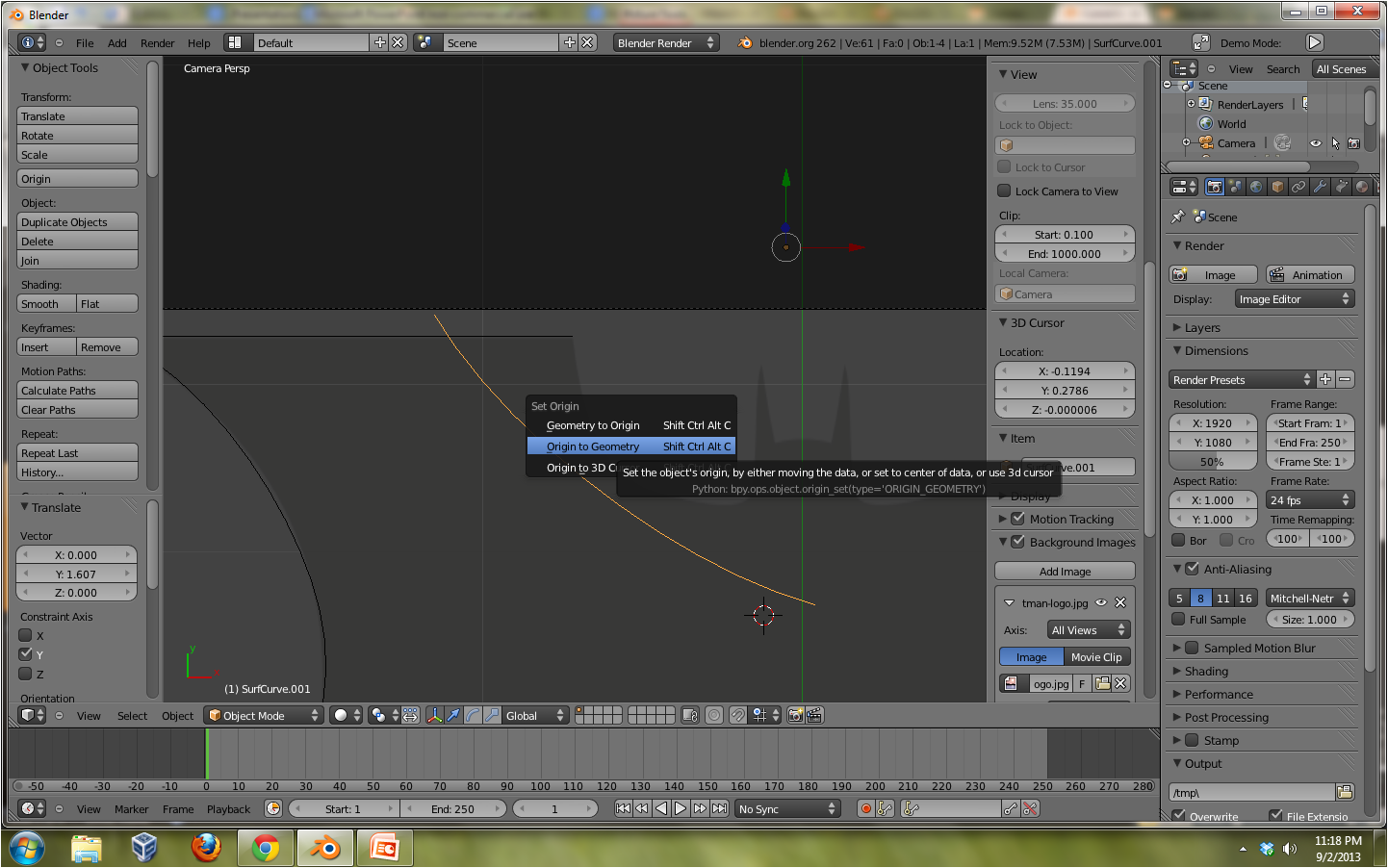This screenshot has width=1388, height=868.
Task: Open the Add menu in the top bar
Action: (117, 43)
